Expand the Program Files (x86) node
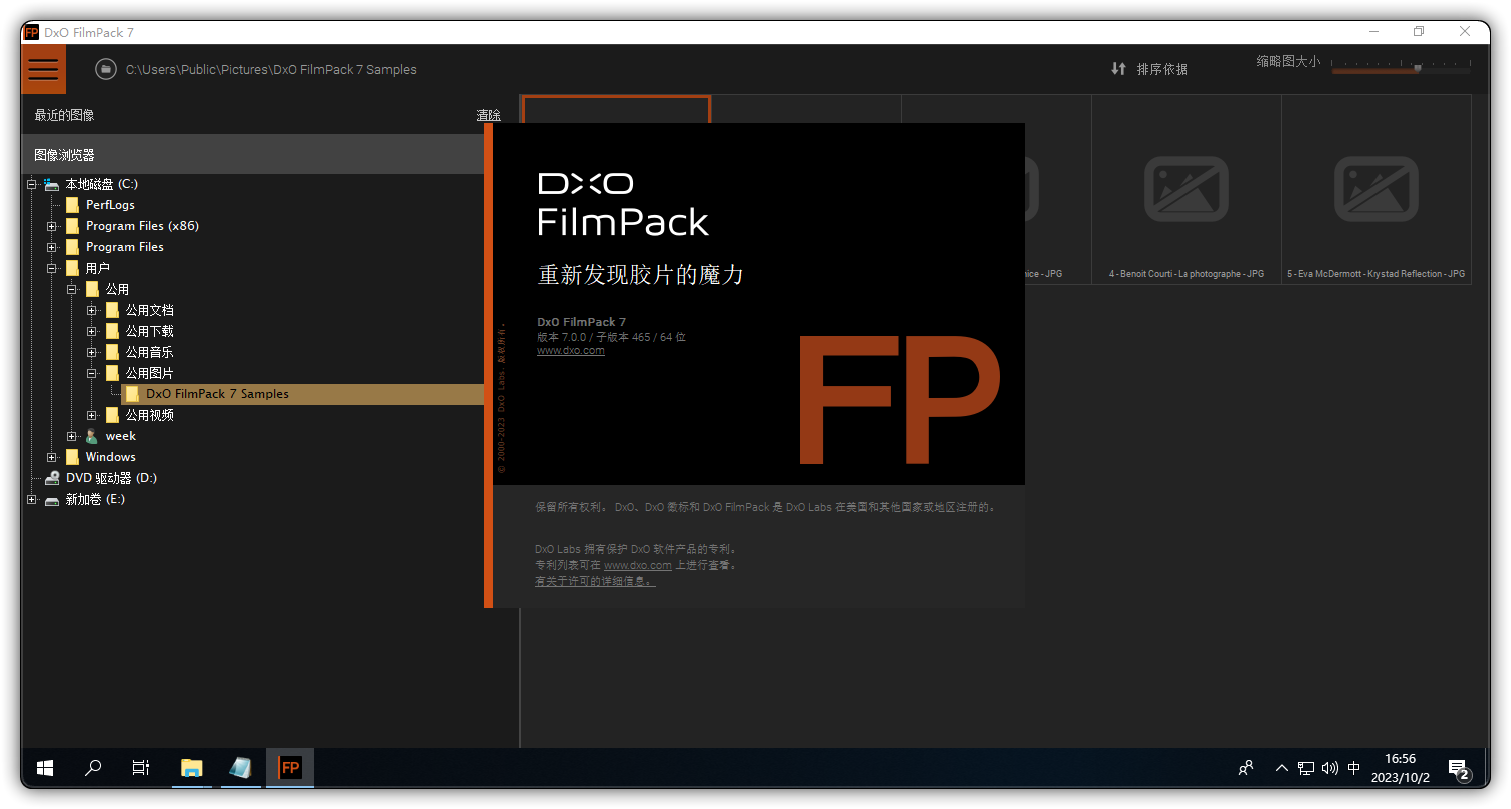 coord(52,226)
